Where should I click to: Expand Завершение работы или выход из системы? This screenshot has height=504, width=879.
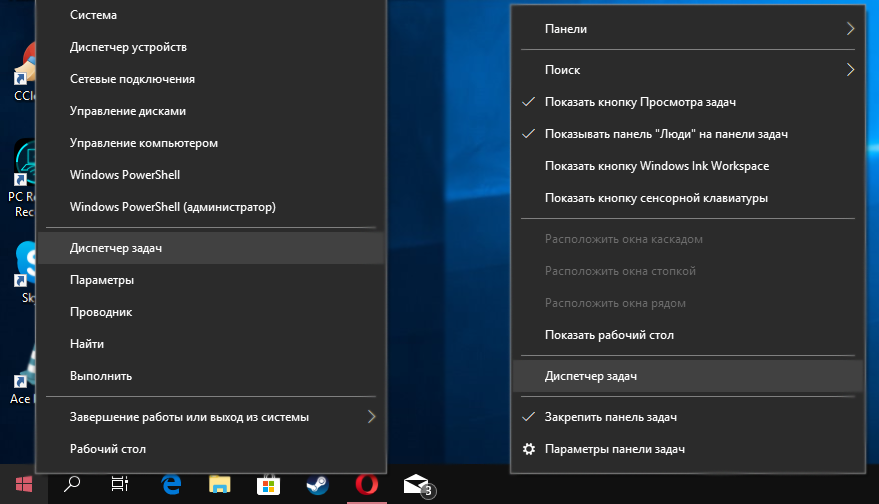[x=211, y=417]
